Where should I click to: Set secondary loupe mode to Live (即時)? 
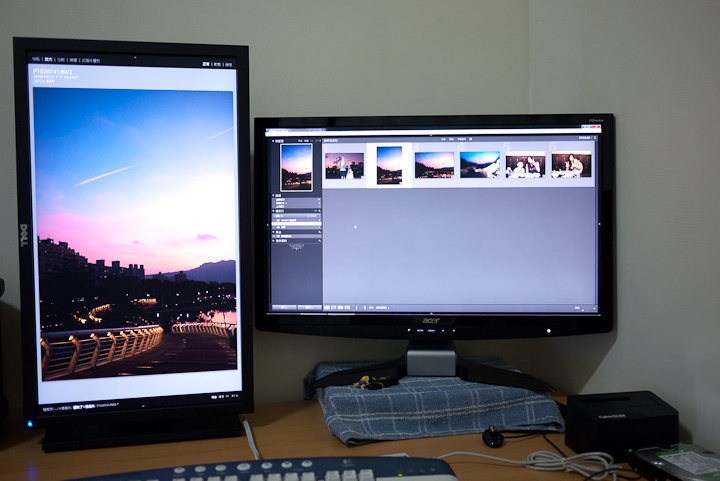(x=218, y=64)
